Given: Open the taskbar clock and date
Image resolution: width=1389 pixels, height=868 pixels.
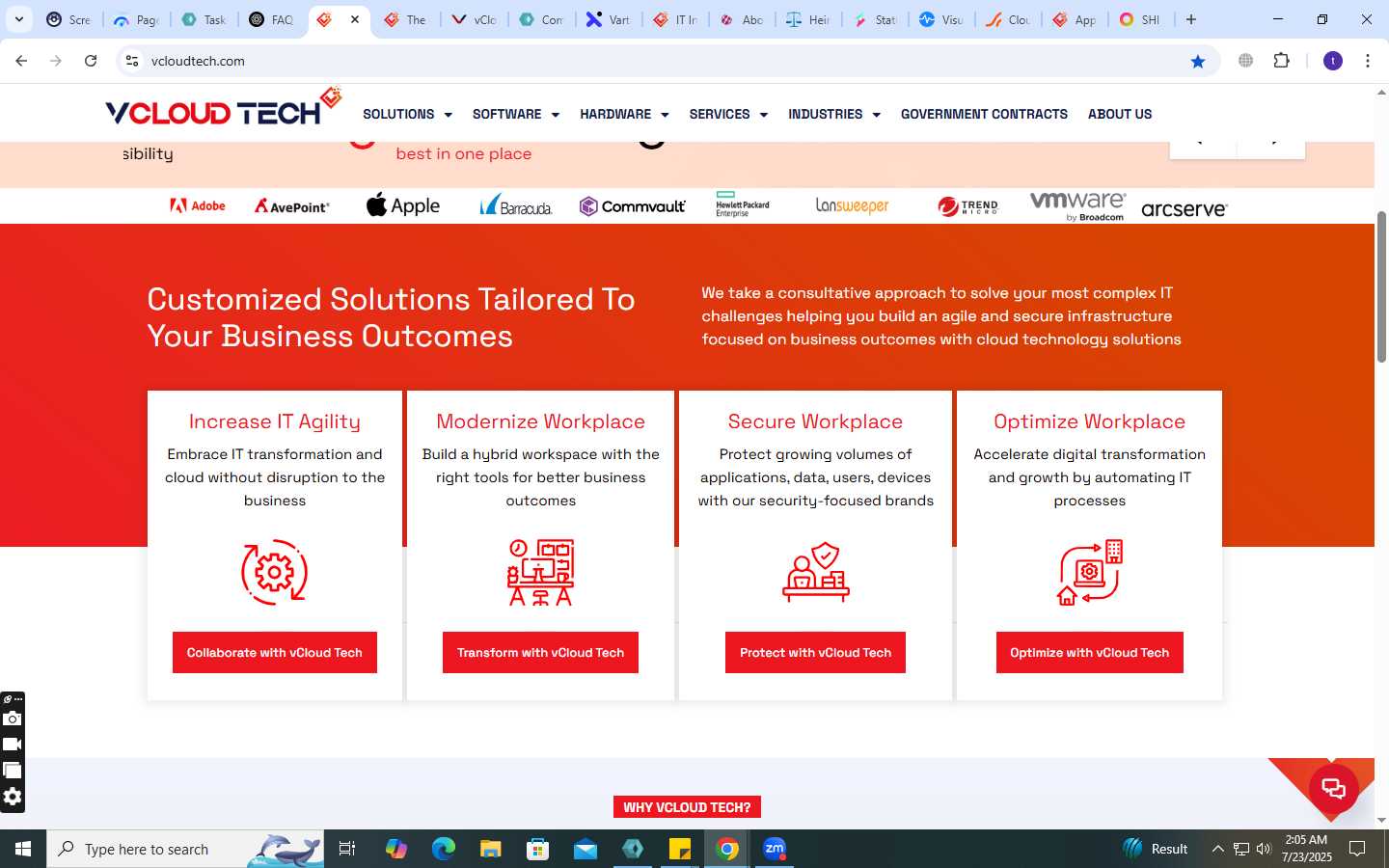Looking at the screenshot, I should point(1307,849).
